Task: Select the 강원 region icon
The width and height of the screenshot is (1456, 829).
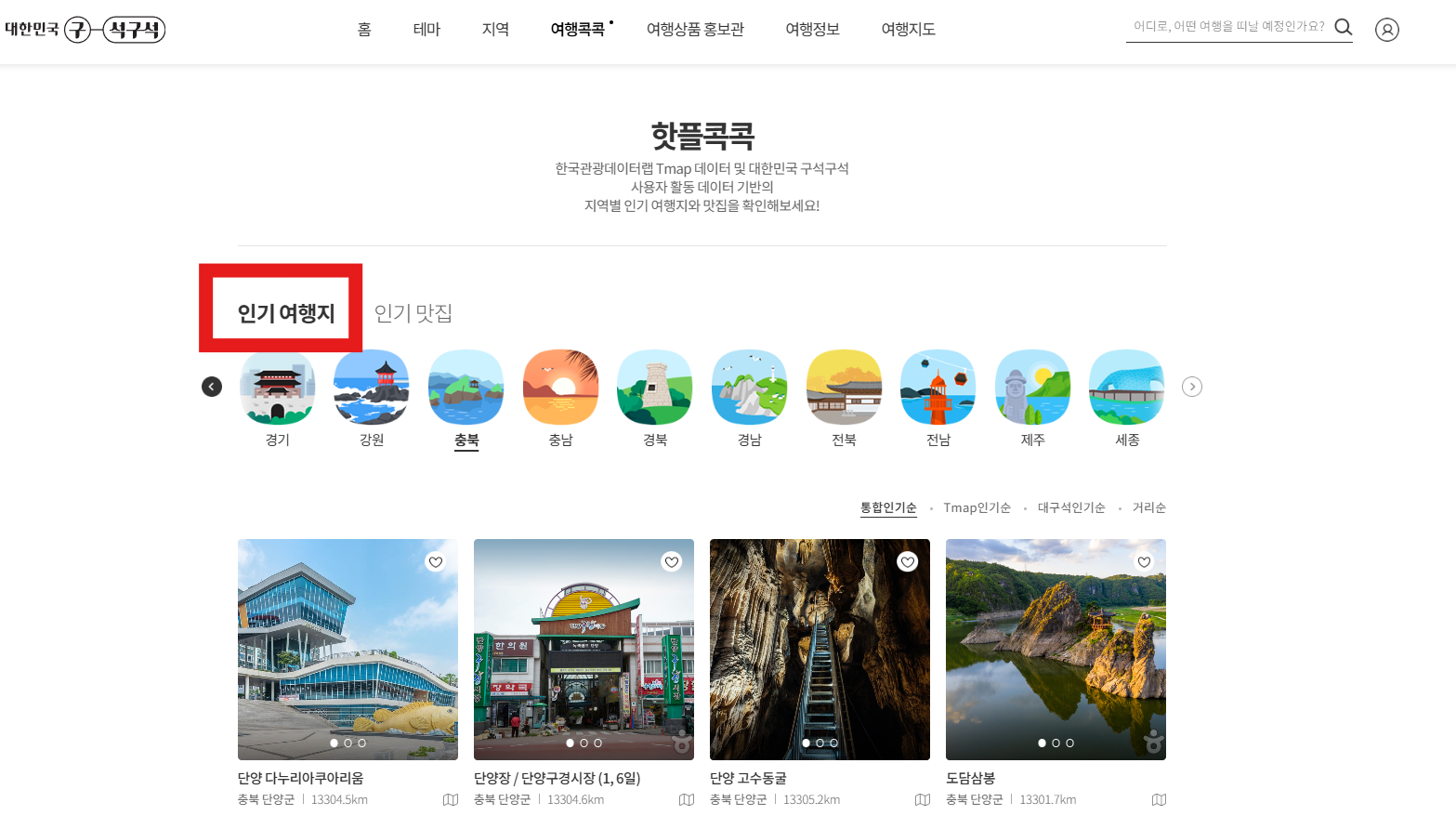Action: [x=371, y=387]
